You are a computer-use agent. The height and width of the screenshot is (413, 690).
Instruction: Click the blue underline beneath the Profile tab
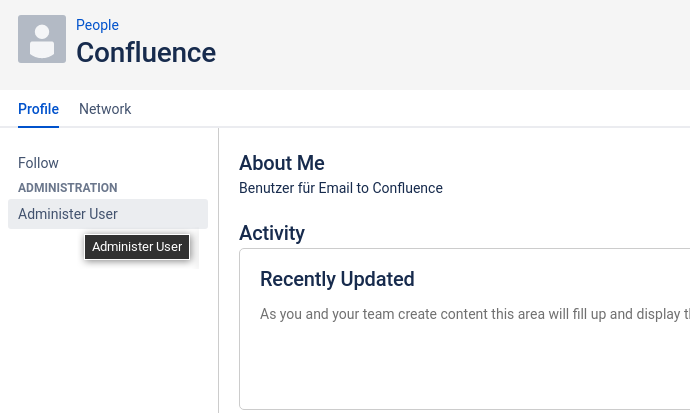click(38, 127)
